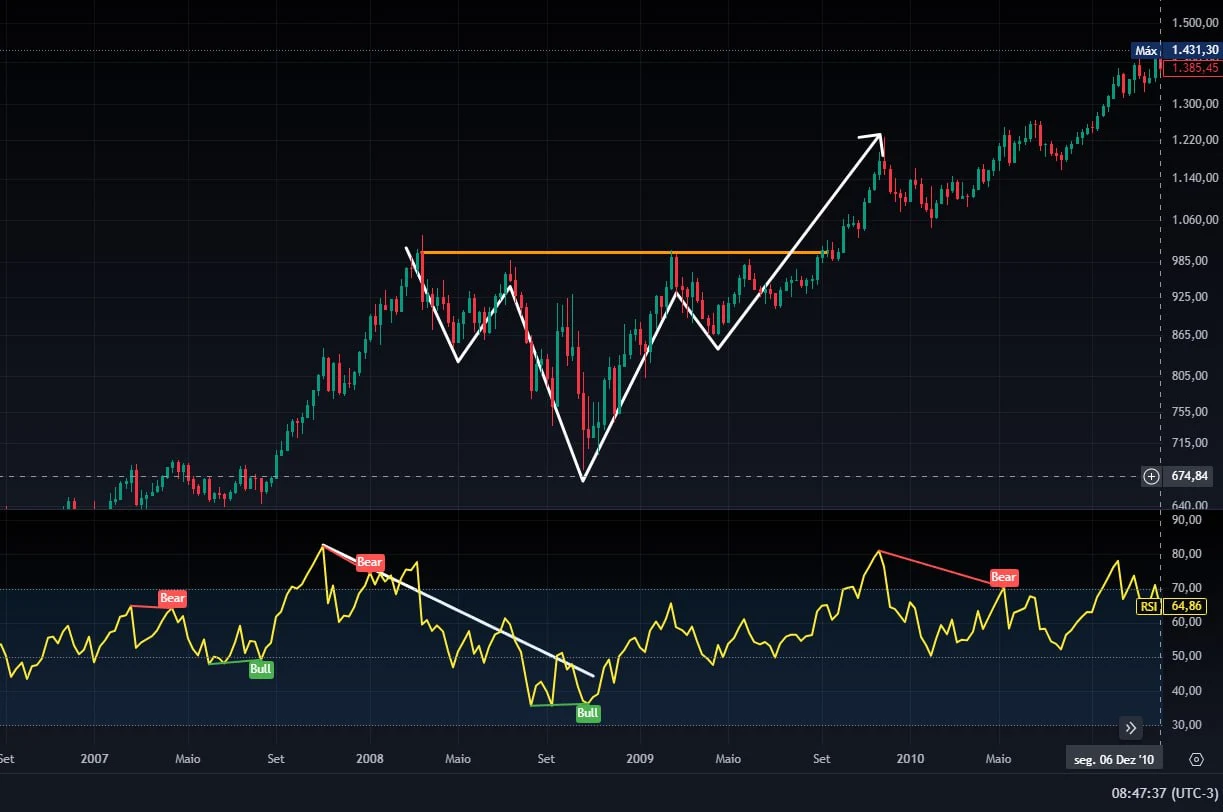This screenshot has height=812, width=1223.
Task: Select the Bear divergence label near 2007 Maio
Action: click(173, 599)
